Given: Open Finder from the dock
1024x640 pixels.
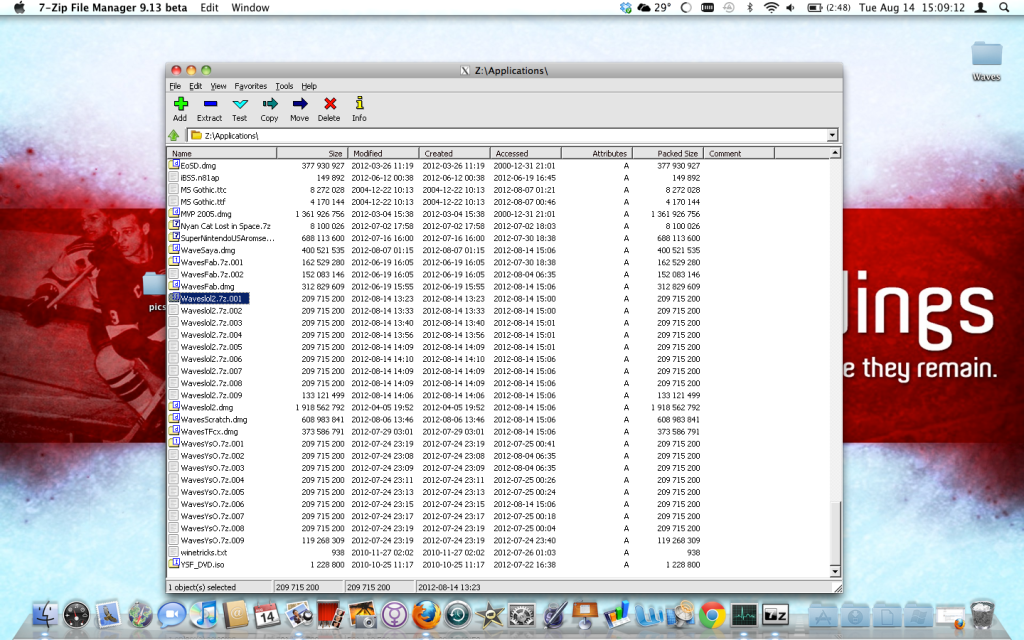Looking at the screenshot, I should [45, 615].
